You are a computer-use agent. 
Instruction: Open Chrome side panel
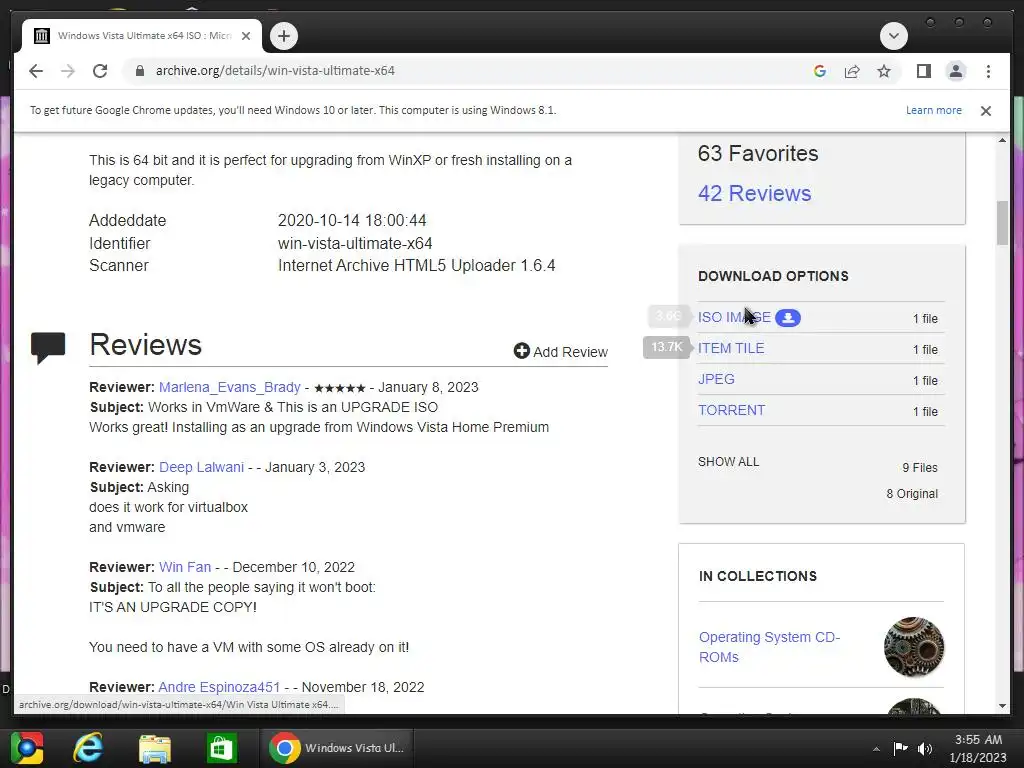pos(923,71)
